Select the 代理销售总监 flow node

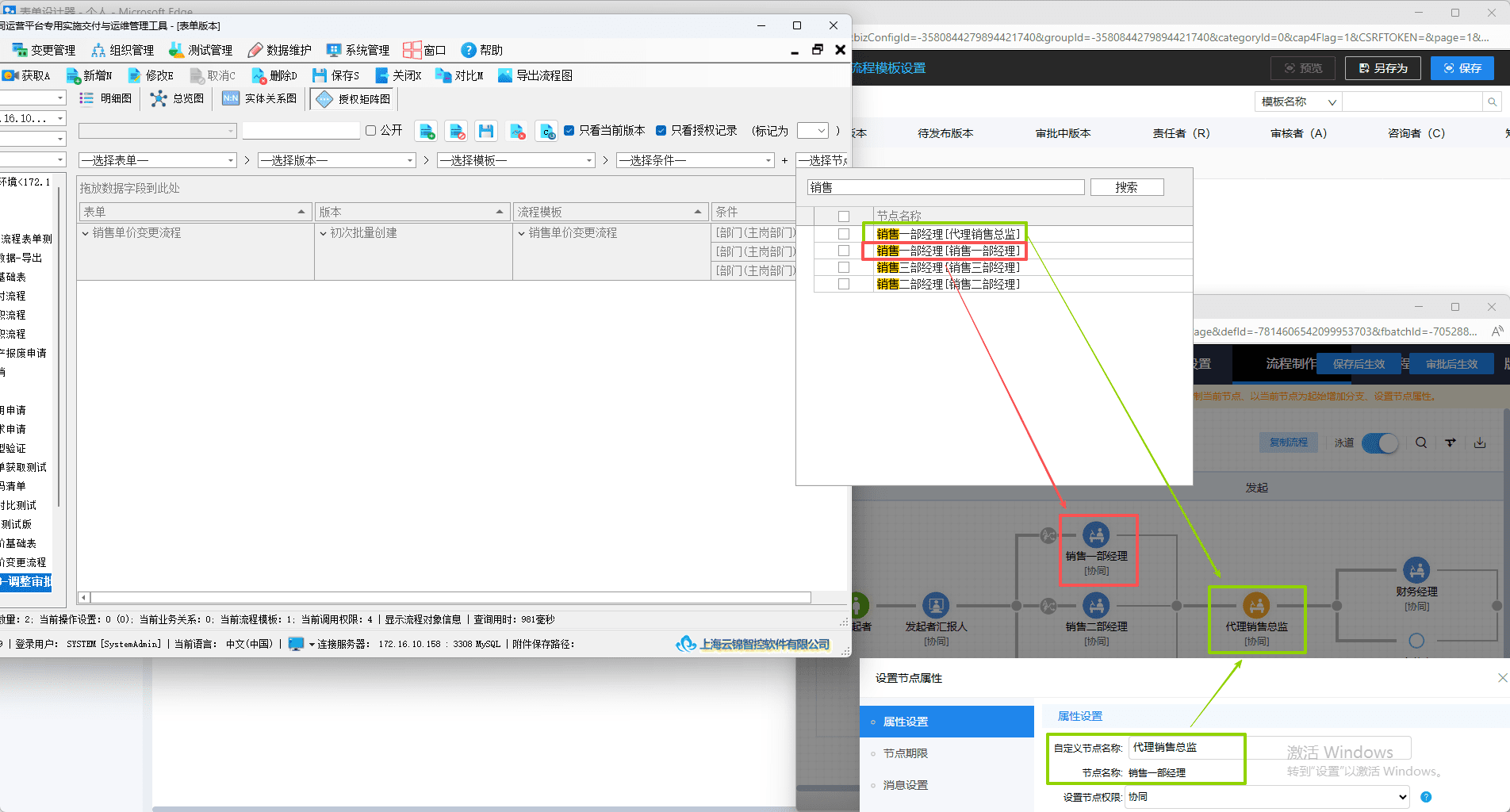coord(1256,619)
